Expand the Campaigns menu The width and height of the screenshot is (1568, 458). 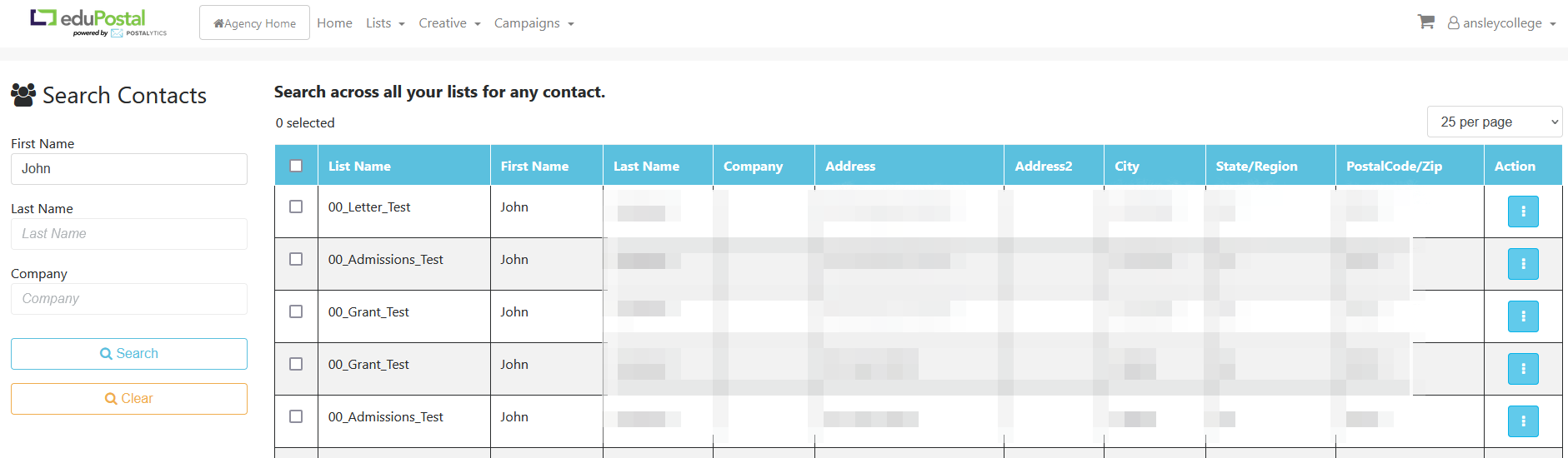[534, 23]
